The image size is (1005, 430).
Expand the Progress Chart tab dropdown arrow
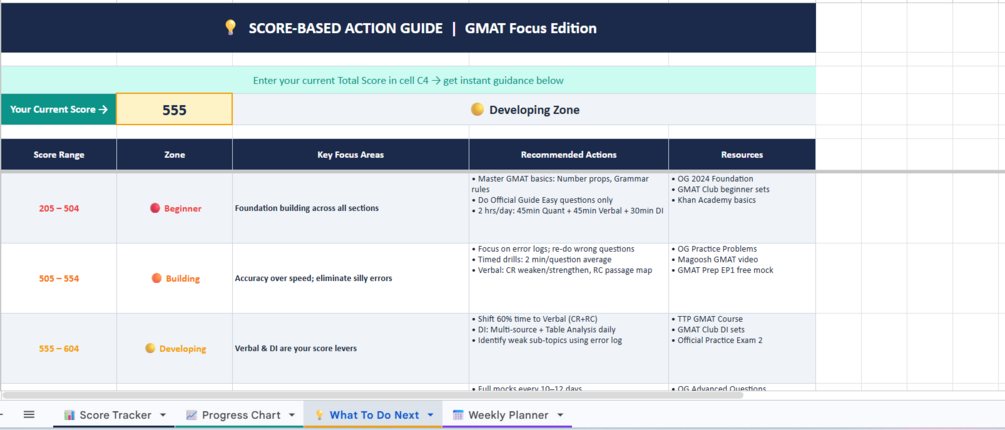pos(292,415)
